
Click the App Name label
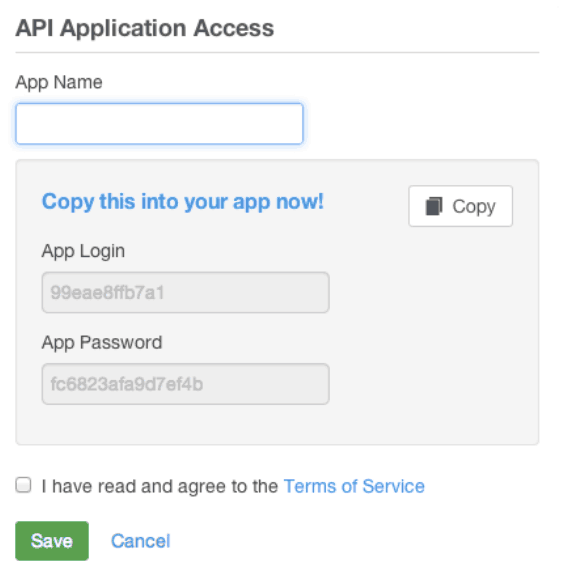point(59,83)
